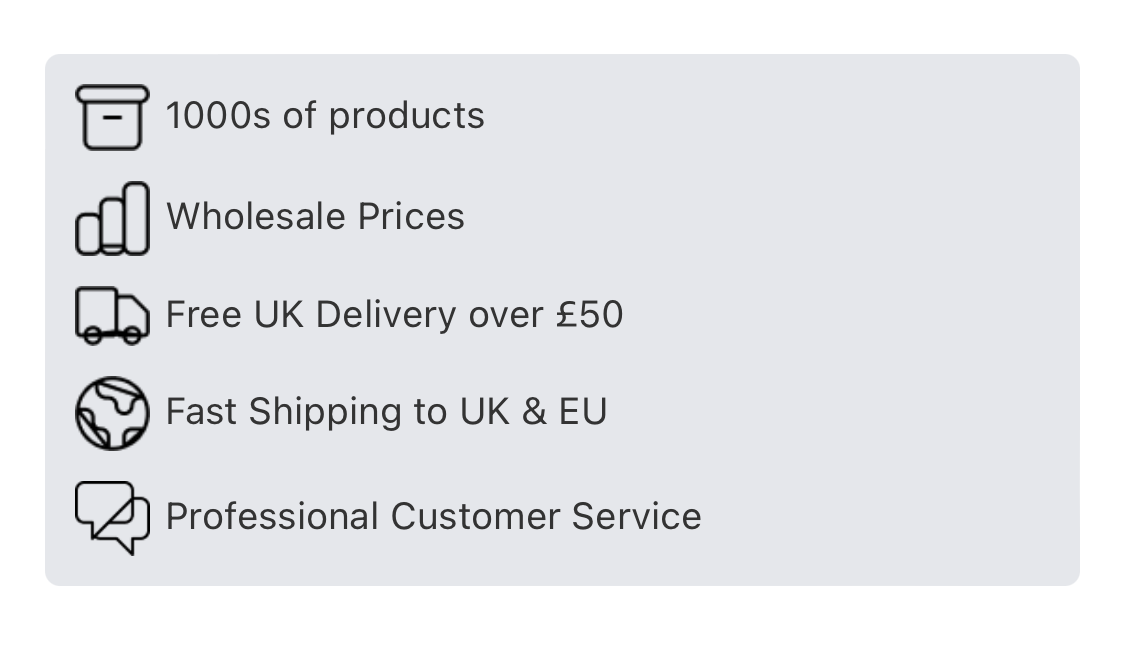The image size is (1125, 648).
Task: Click the speech bubbles customer service icon
Action: click(113, 518)
